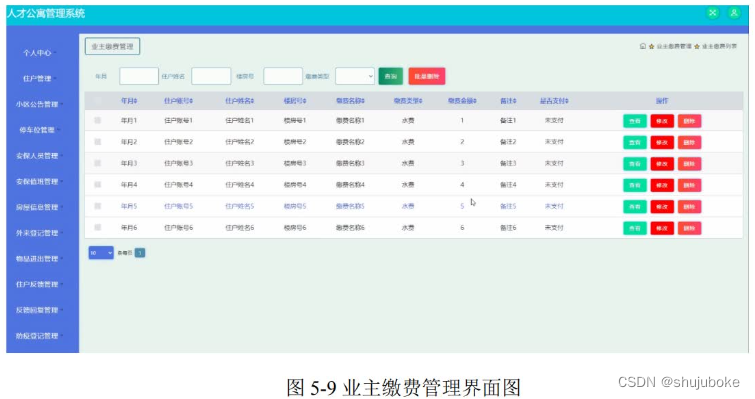Open the 反馈回复管理 sidebar item
Image resolution: width=755 pixels, height=399 pixels.
pyautogui.click(x=39, y=310)
